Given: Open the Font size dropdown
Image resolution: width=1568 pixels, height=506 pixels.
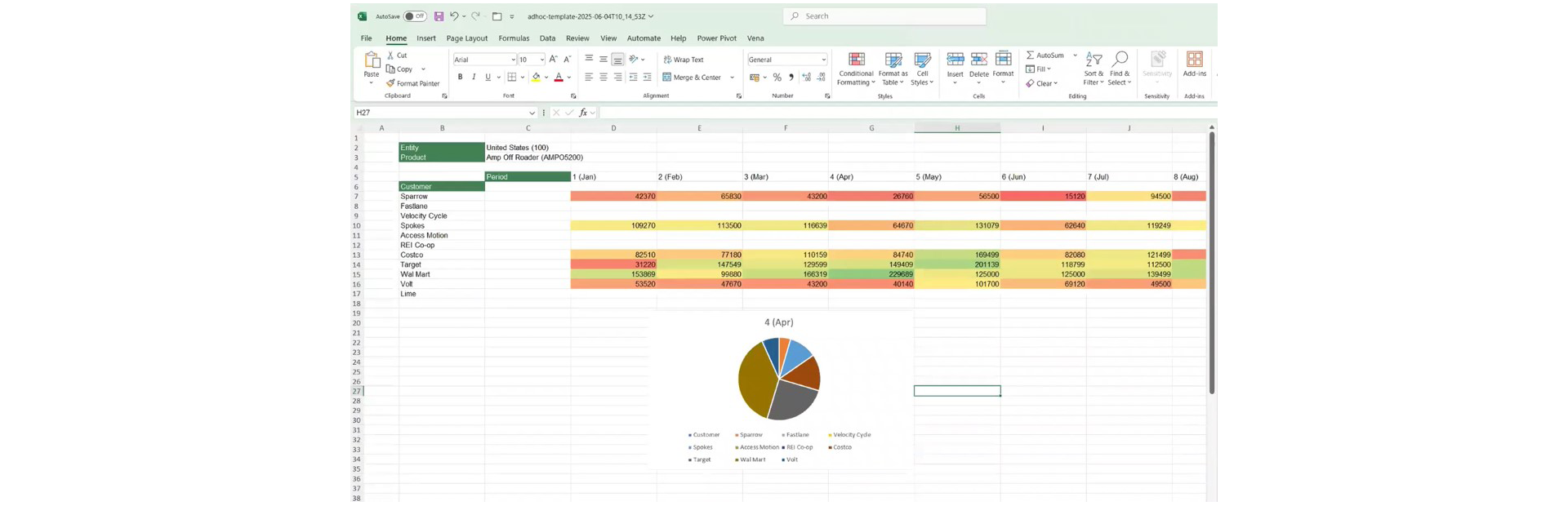Looking at the screenshot, I should click(541, 60).
